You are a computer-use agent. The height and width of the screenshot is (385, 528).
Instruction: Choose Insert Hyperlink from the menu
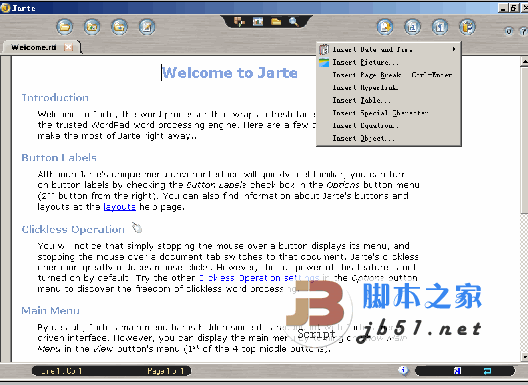[389, 88]
